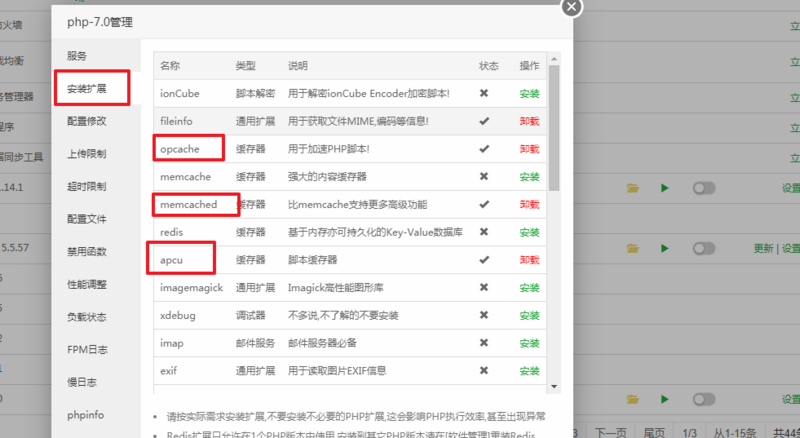Install the exif extension
The image size is (800, 438).
pyautogui.click(x=529, y=371)
